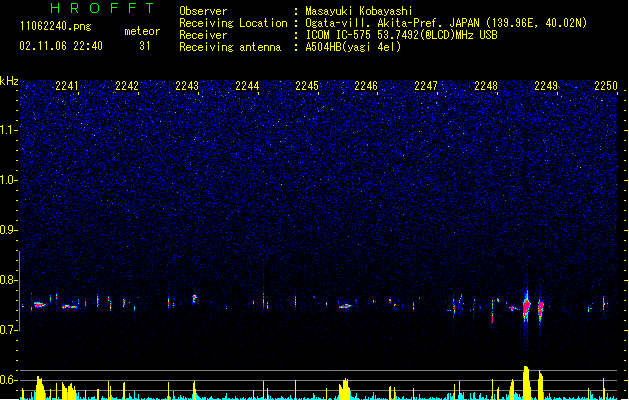Click the tallest yellow intensity peak in bottom graph

coord(526,382)
